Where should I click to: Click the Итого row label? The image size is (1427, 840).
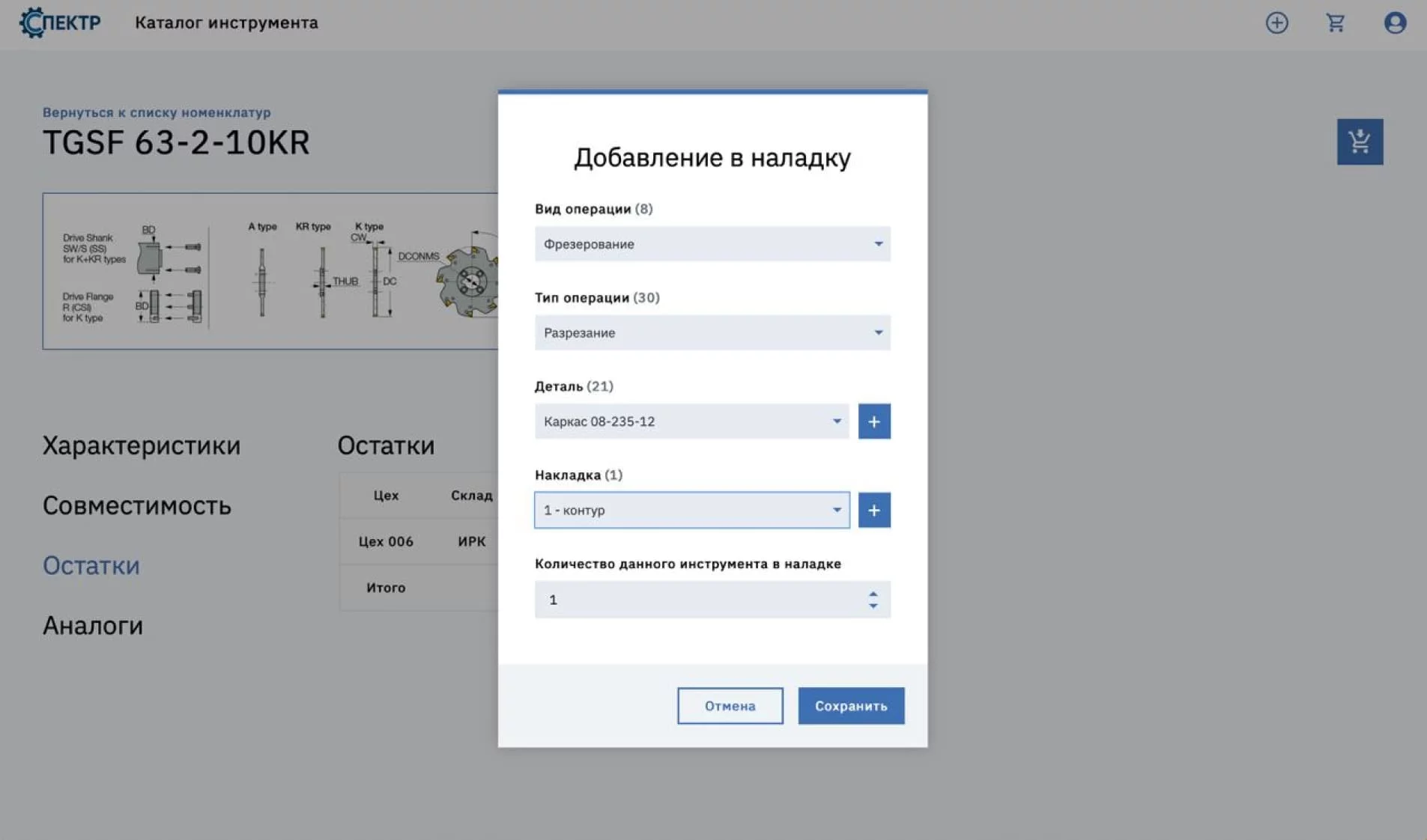pos(386,588)
